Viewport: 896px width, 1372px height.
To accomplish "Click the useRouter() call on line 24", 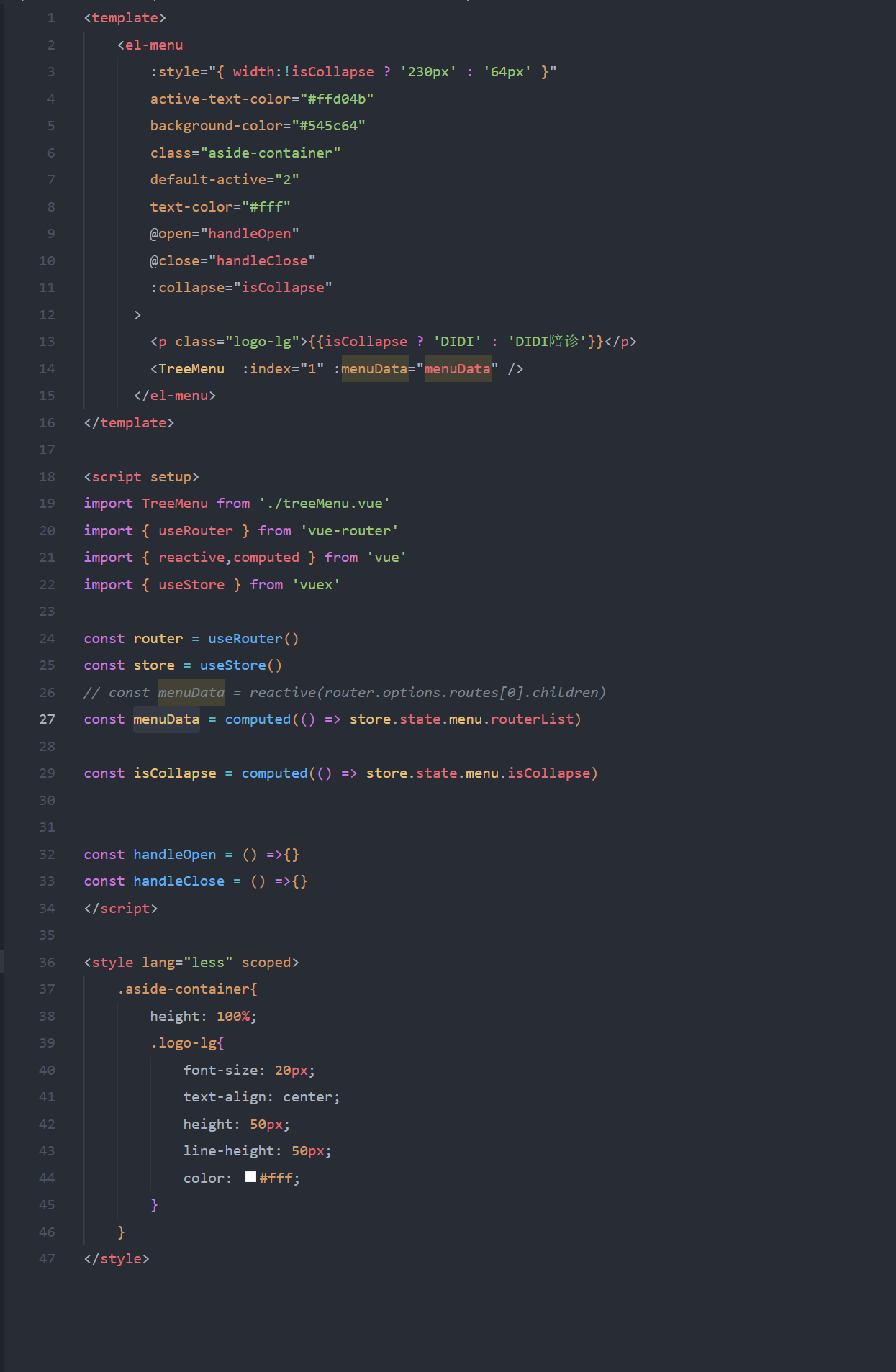I will pyautogui.click(x=253, y=638).
